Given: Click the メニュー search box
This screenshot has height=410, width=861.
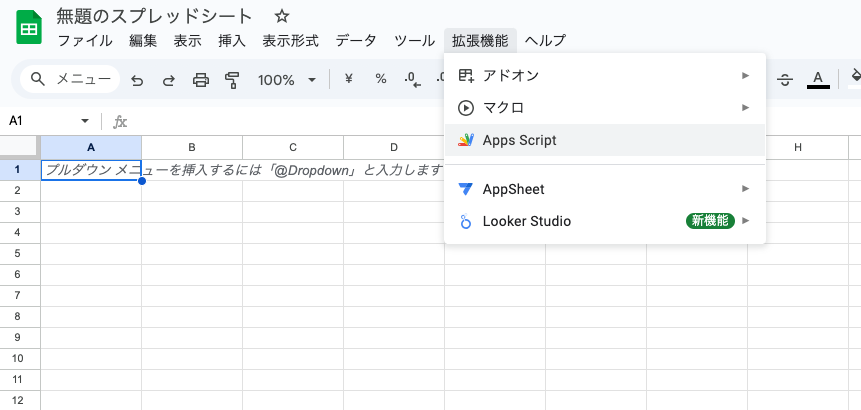Looking at the screenshot, I should pos(70,80).
